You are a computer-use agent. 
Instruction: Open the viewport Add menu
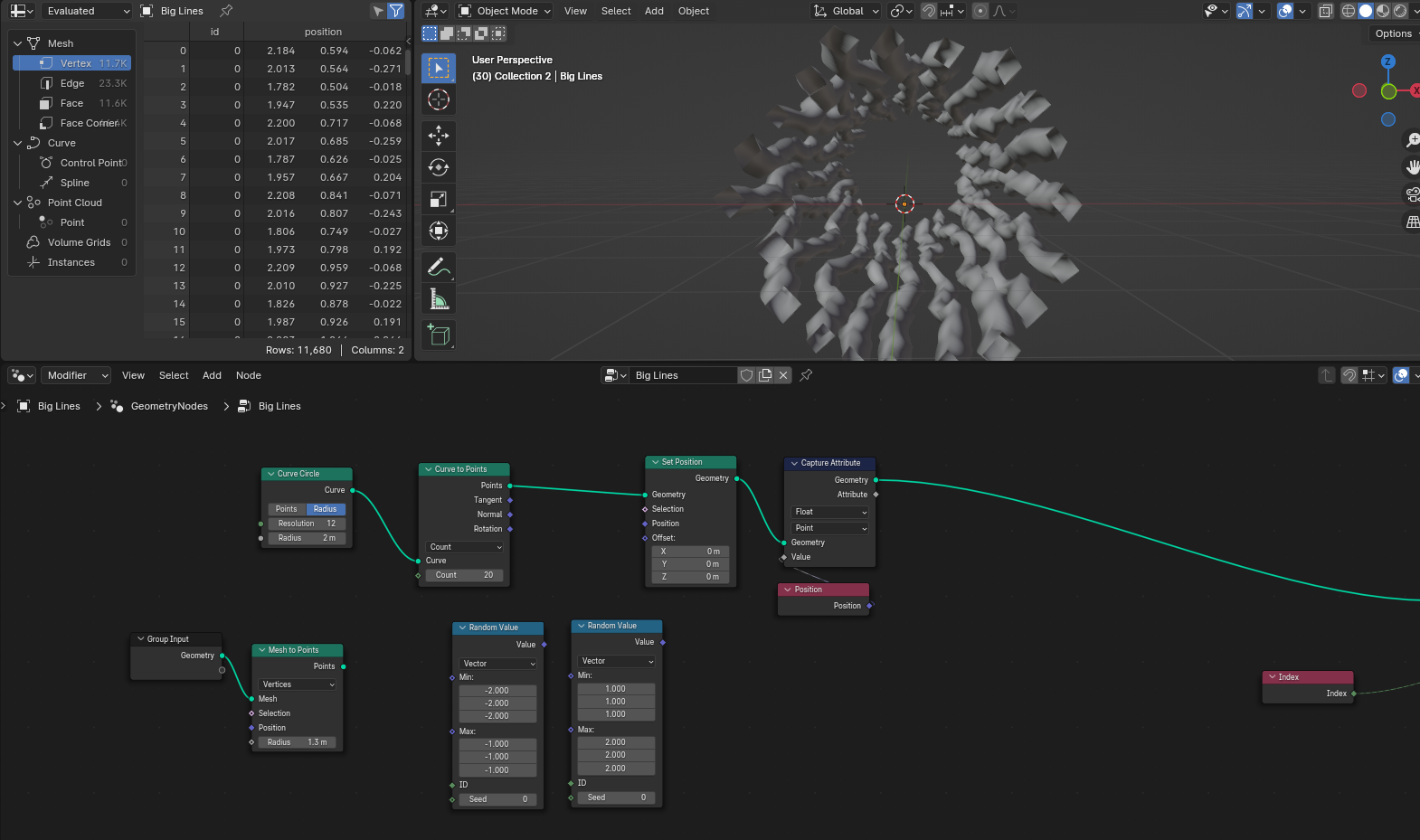coord(654,11)
